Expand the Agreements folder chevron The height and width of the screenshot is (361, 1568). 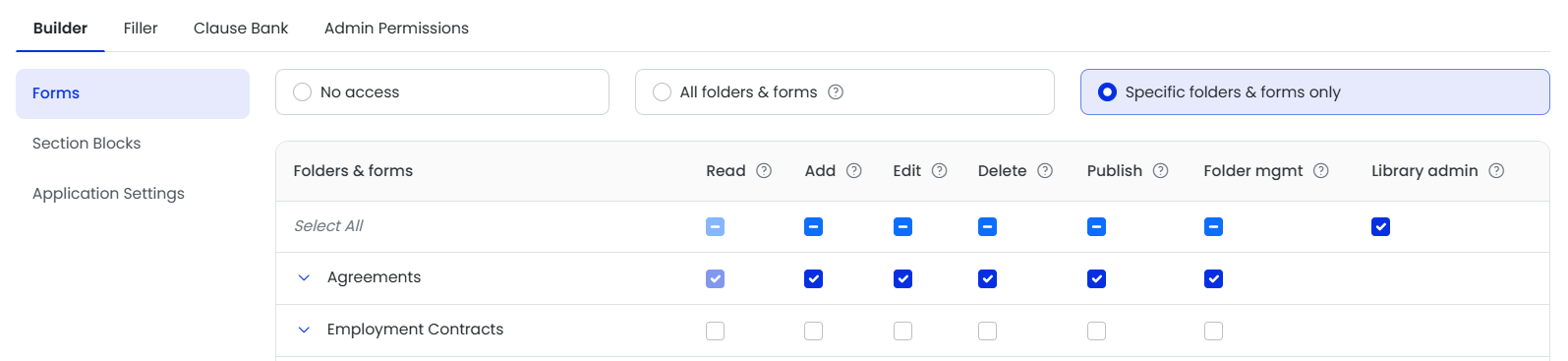pos(304,278)
